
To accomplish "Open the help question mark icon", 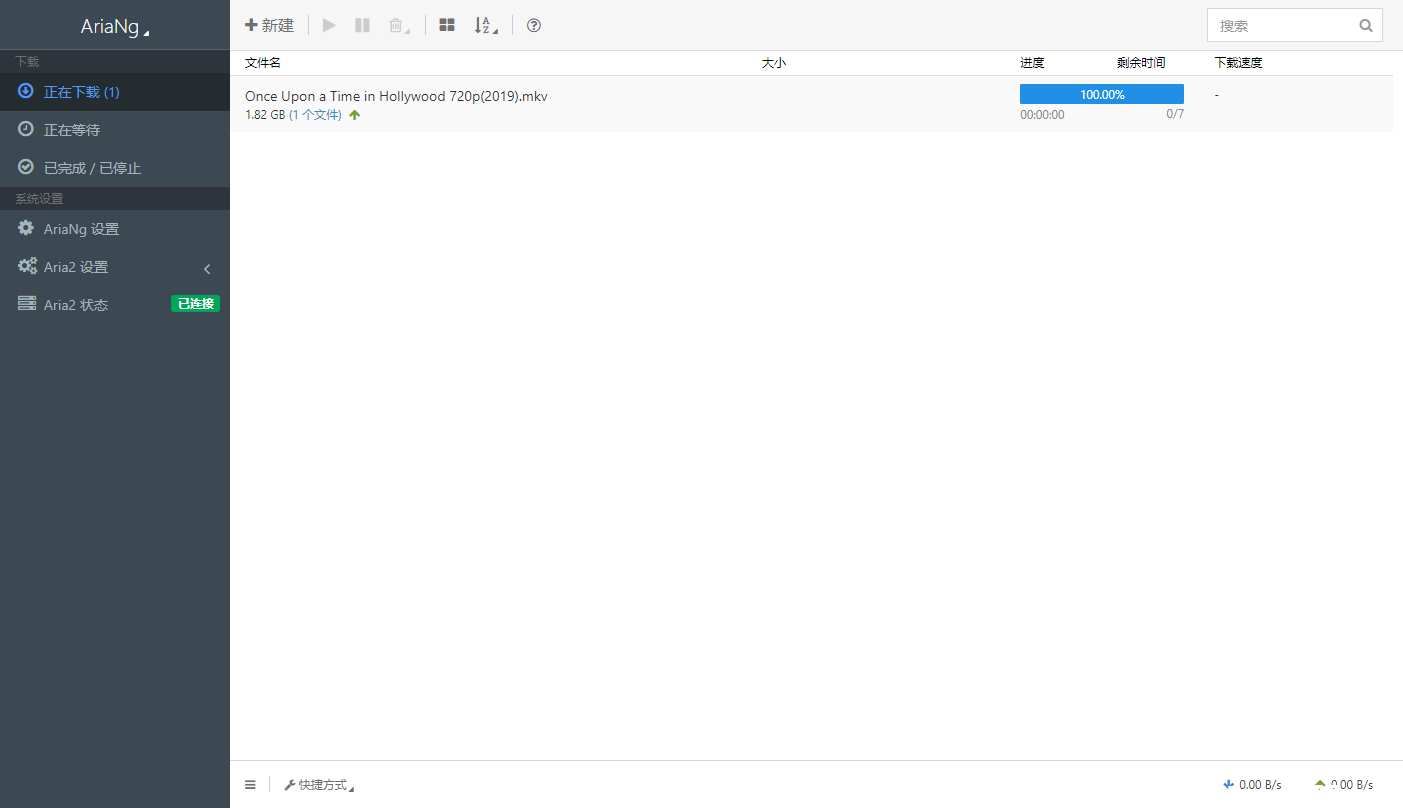I will point(534,25).
